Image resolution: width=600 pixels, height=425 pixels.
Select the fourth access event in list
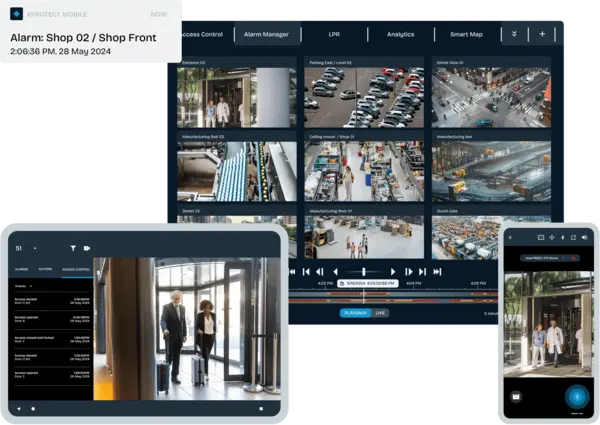[x=52, y=357]
